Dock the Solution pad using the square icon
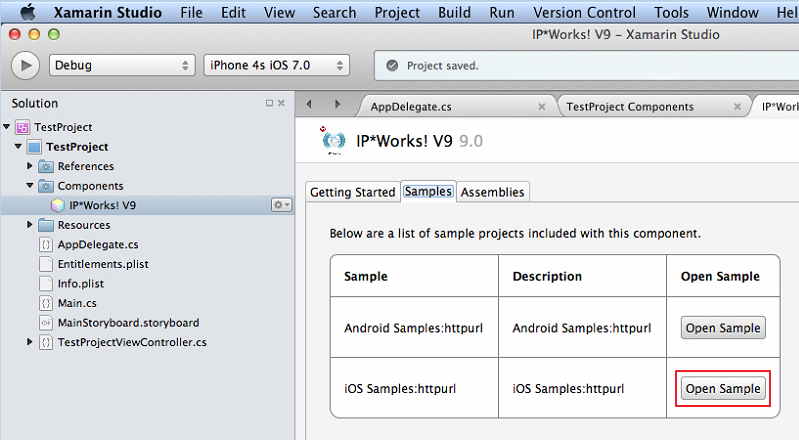Viewport: 799px width, 440px height. pyautogui.click(x=269, y=103)
